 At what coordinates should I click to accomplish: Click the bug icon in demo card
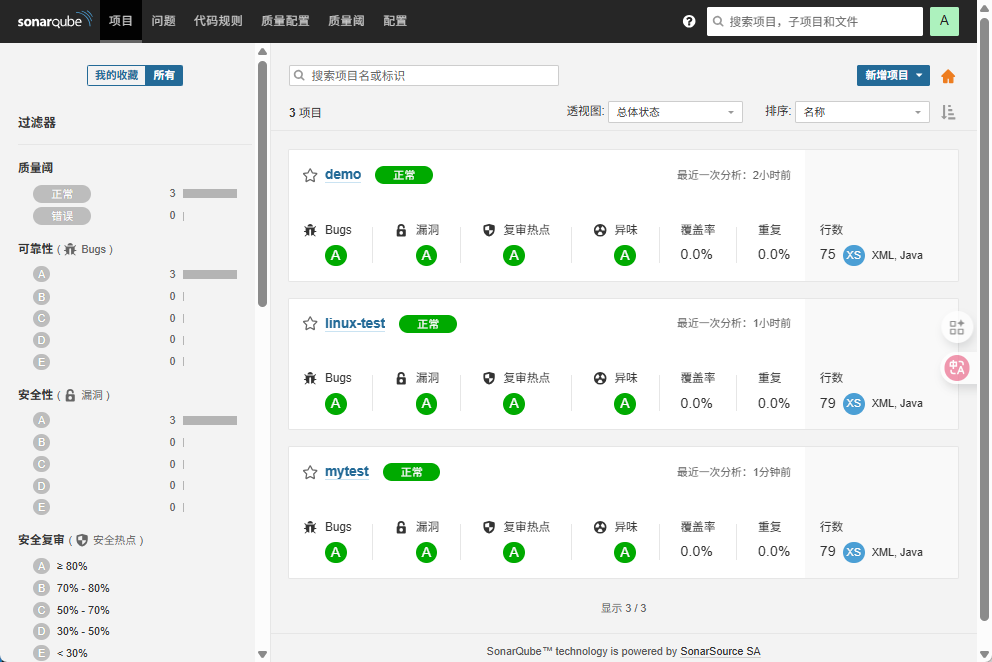point(310,230)
